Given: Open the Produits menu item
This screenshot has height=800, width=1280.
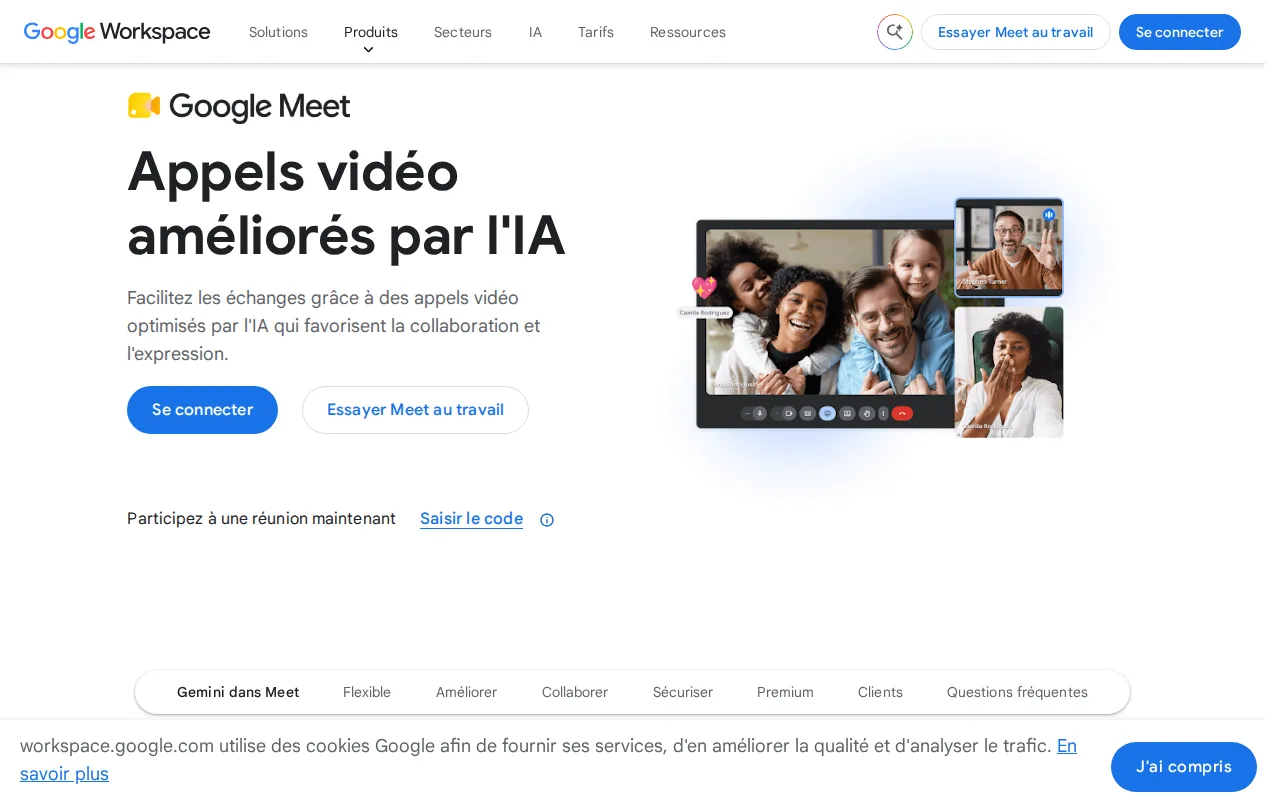Looking at the screenshot, I should click(371, 32).
